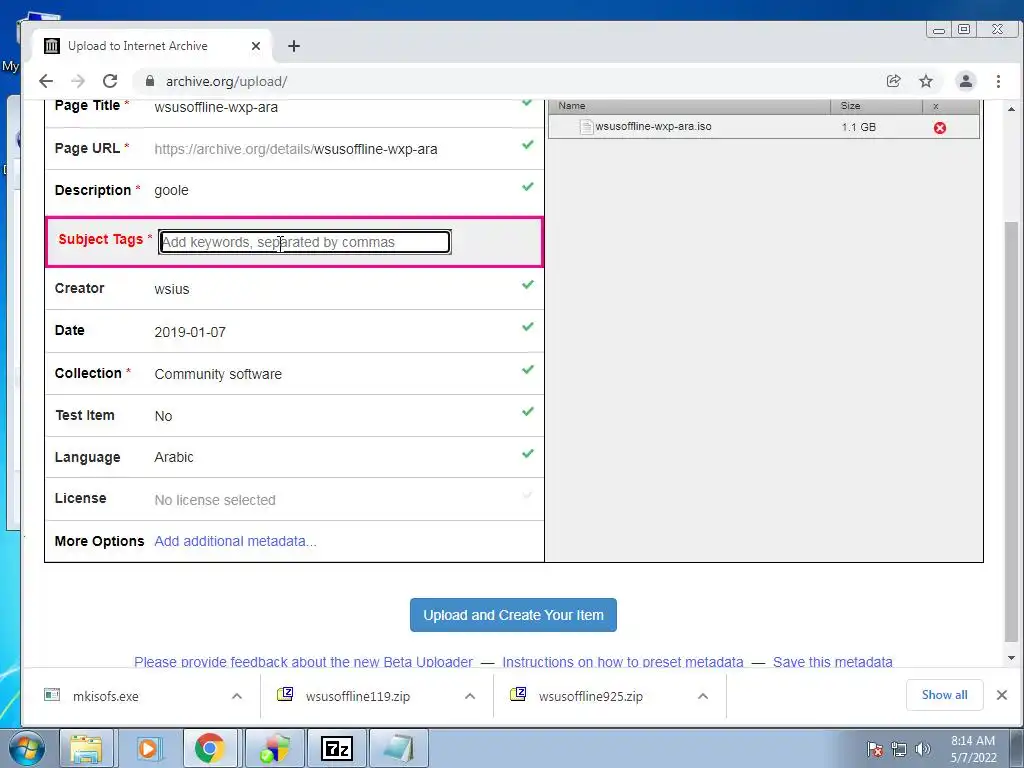Edit the Description value goole
Image resolution: width=1024 pixels, height=768 pixels.
click(171, 190)
